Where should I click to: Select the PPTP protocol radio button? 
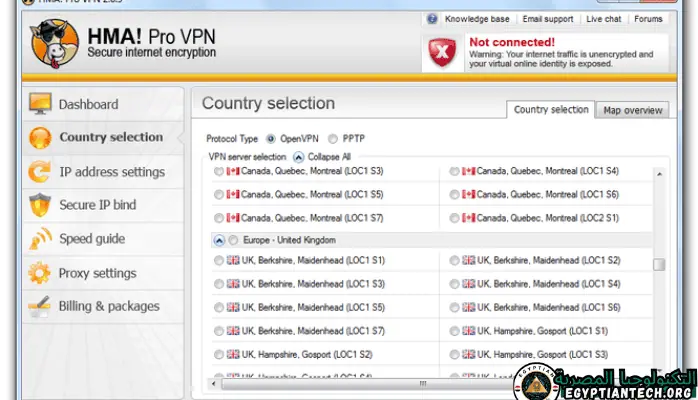(333, 139)
